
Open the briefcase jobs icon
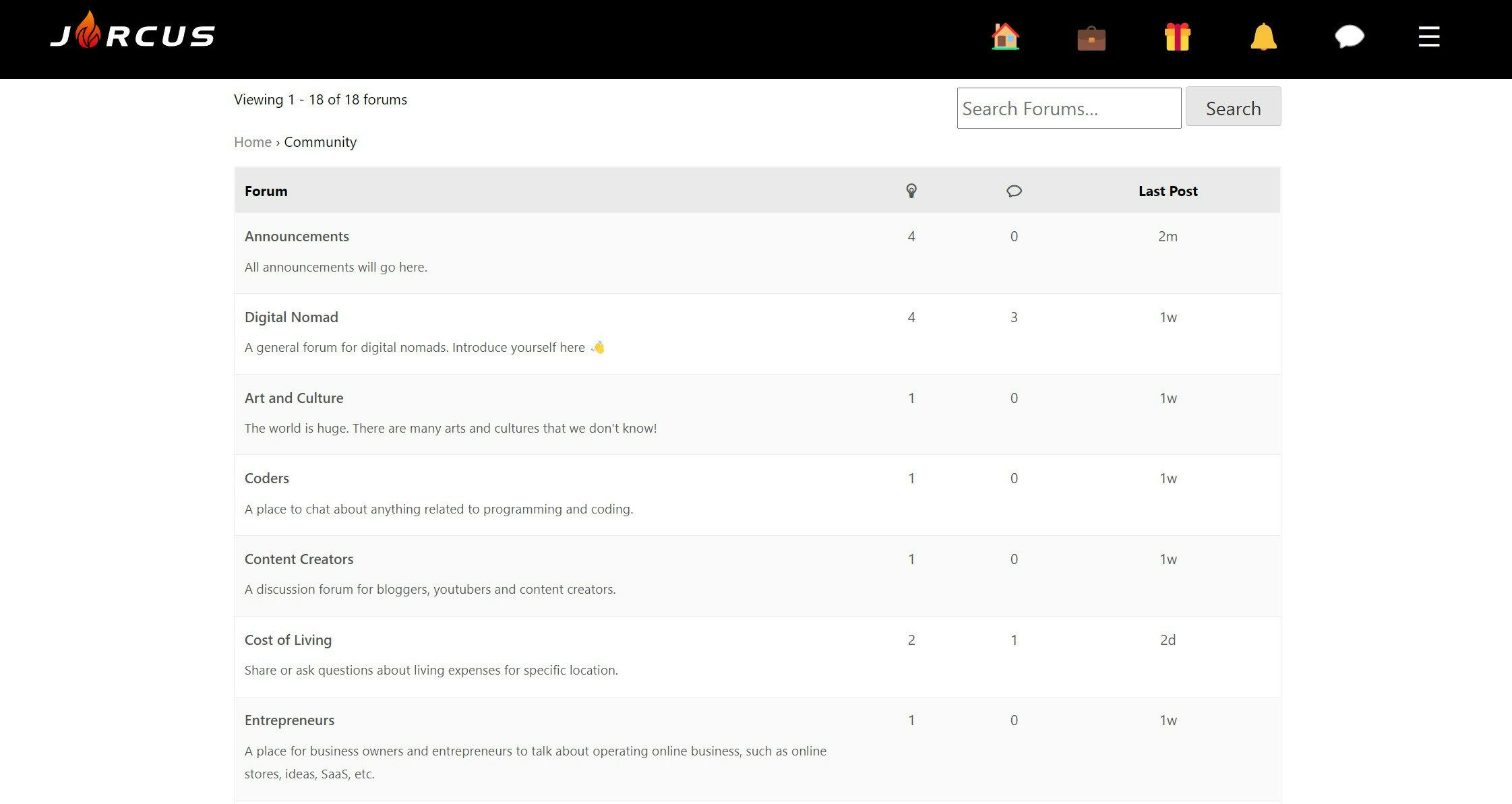tap(1091, 38)
